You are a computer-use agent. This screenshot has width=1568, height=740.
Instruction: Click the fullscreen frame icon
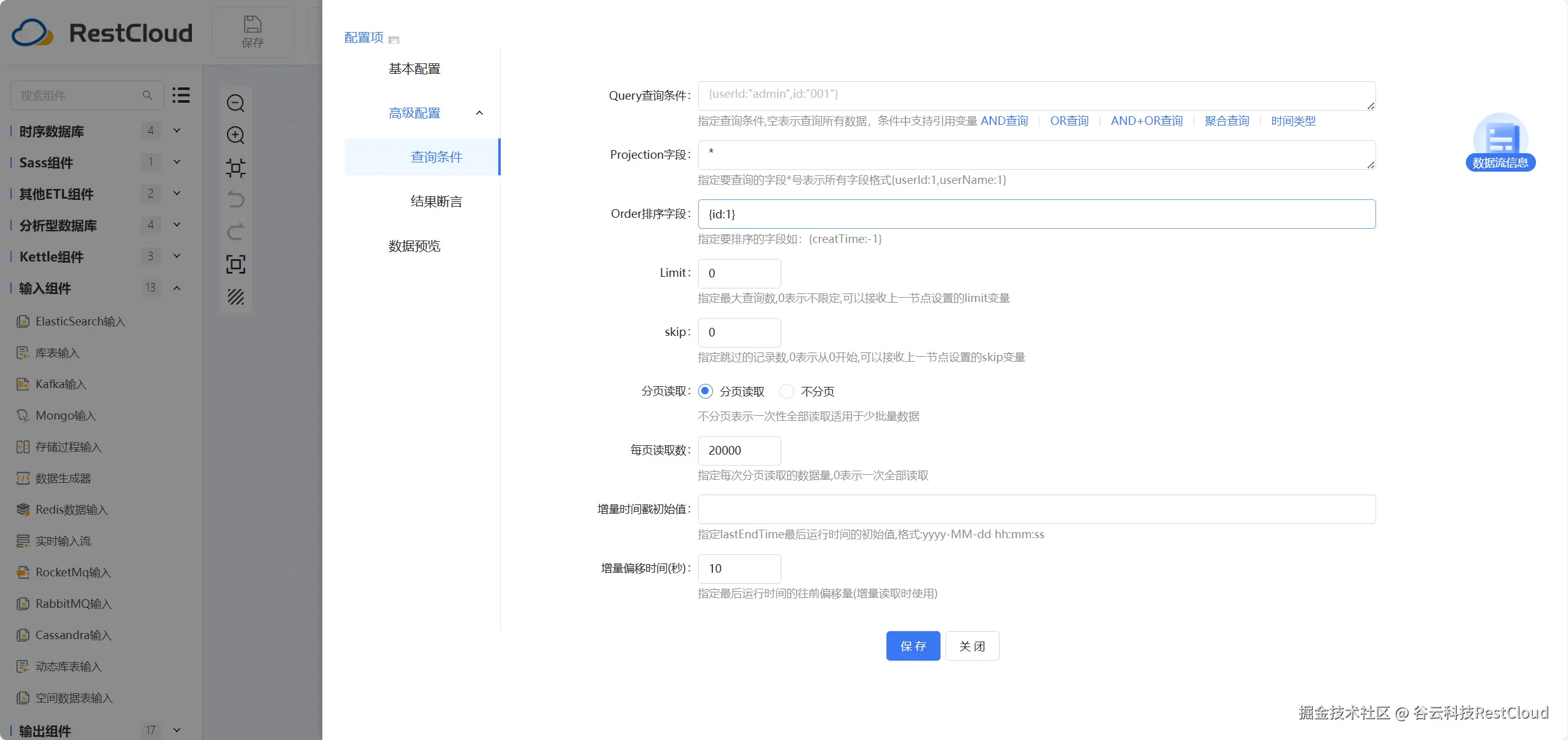pos(236,264)
